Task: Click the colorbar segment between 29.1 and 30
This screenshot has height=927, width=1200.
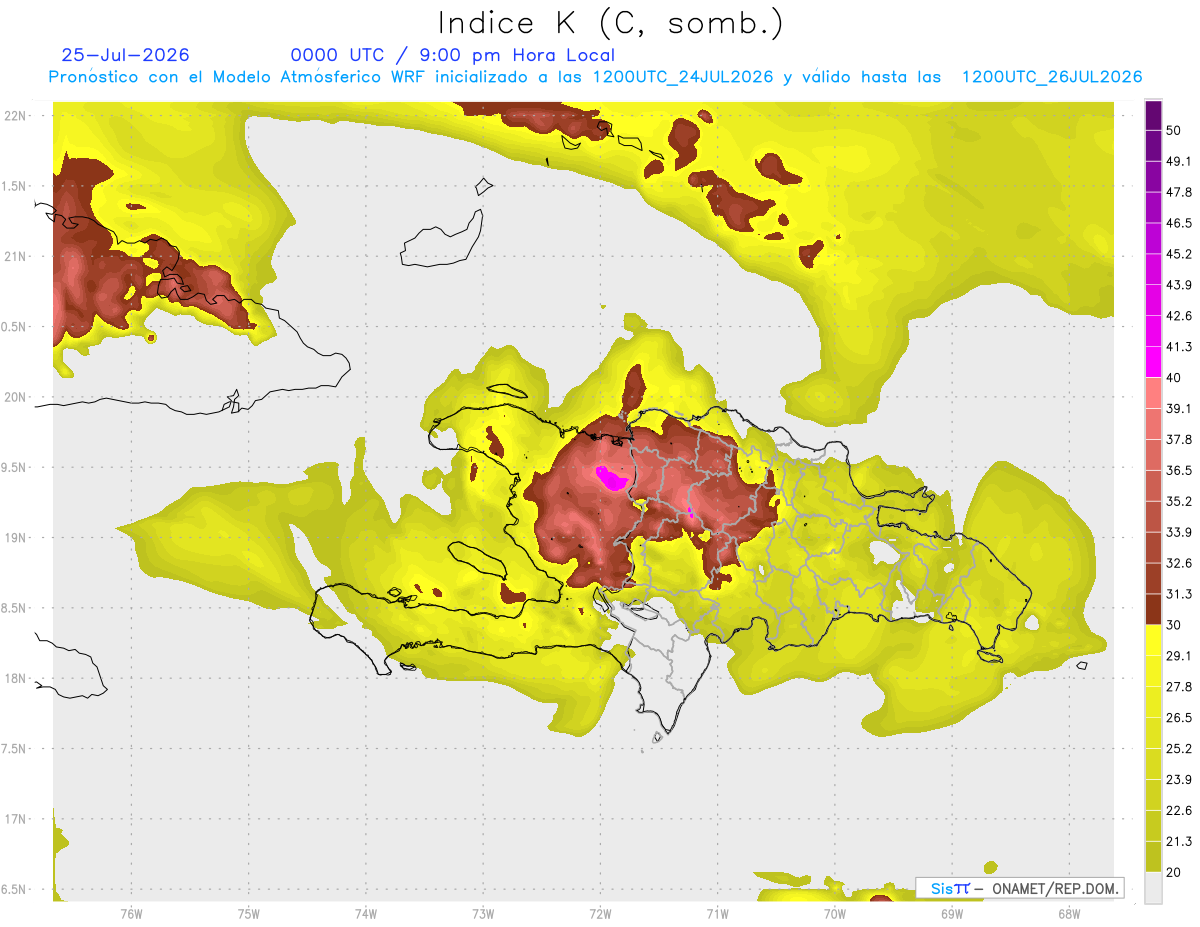Action: [x=1154, y=640]
